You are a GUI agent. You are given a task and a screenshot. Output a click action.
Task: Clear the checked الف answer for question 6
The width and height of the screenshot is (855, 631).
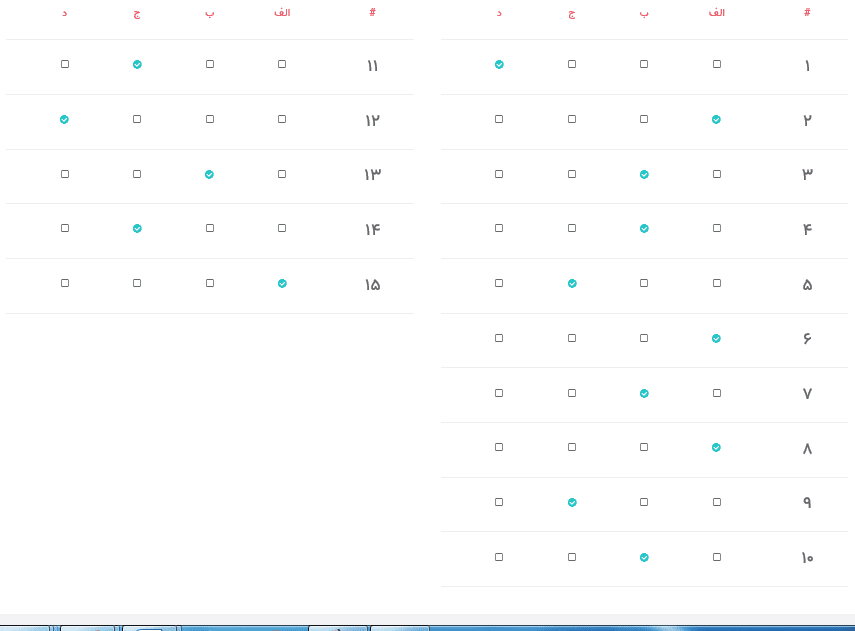click(716, 339)
